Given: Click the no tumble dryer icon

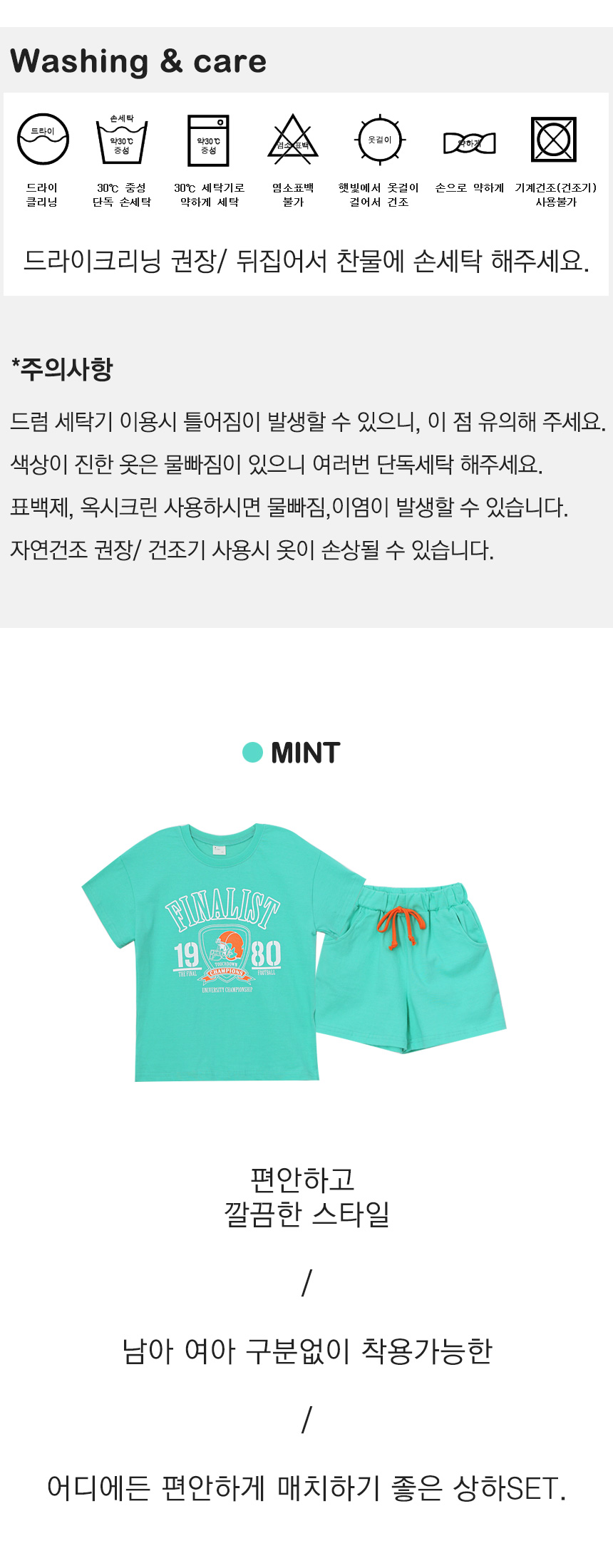Looking at the screenshot, I should pyautogui.click(x=554, y=140).
